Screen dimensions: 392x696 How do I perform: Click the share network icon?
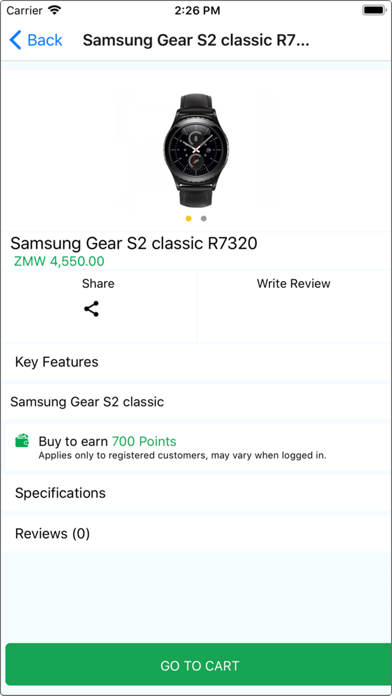click(91, 309)
